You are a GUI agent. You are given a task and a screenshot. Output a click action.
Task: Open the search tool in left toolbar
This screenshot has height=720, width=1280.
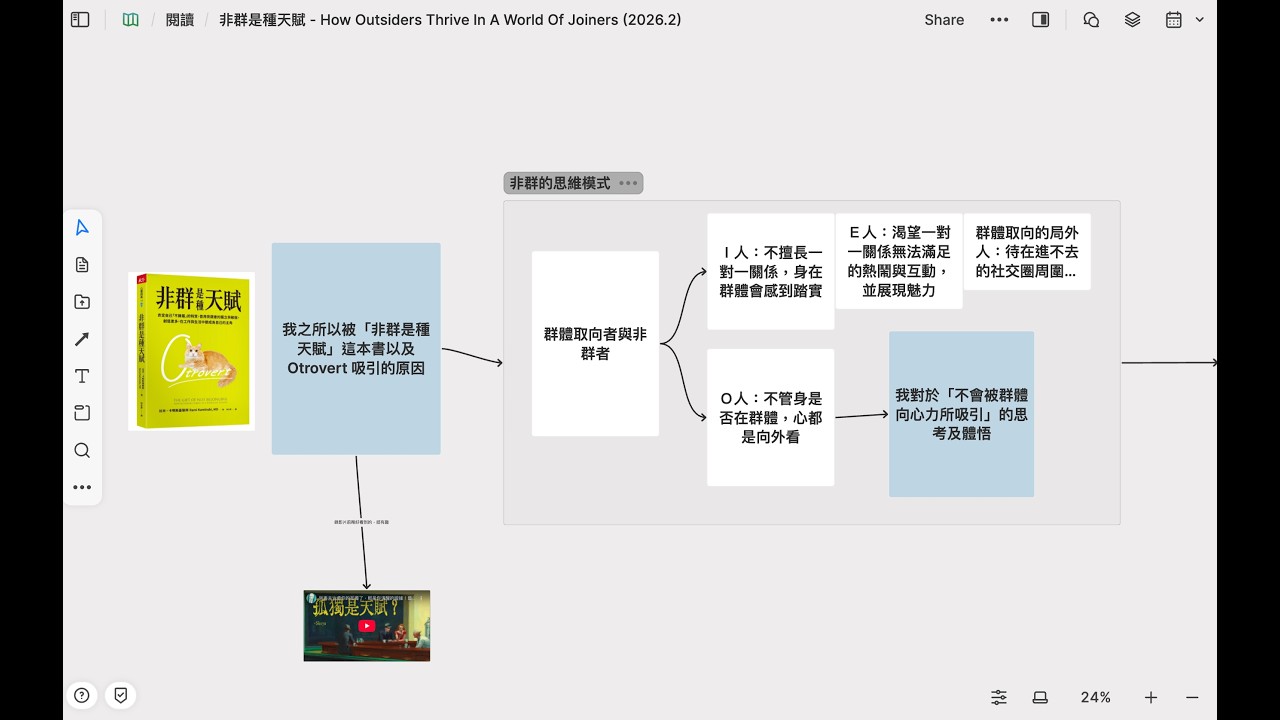click(x=82, y=450)
